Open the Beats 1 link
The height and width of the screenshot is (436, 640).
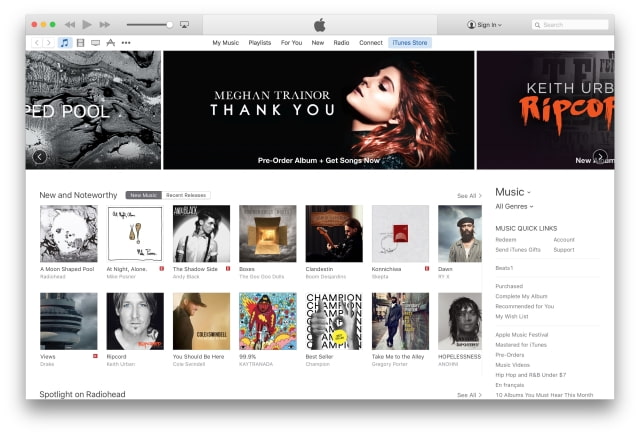click(504, 268)
